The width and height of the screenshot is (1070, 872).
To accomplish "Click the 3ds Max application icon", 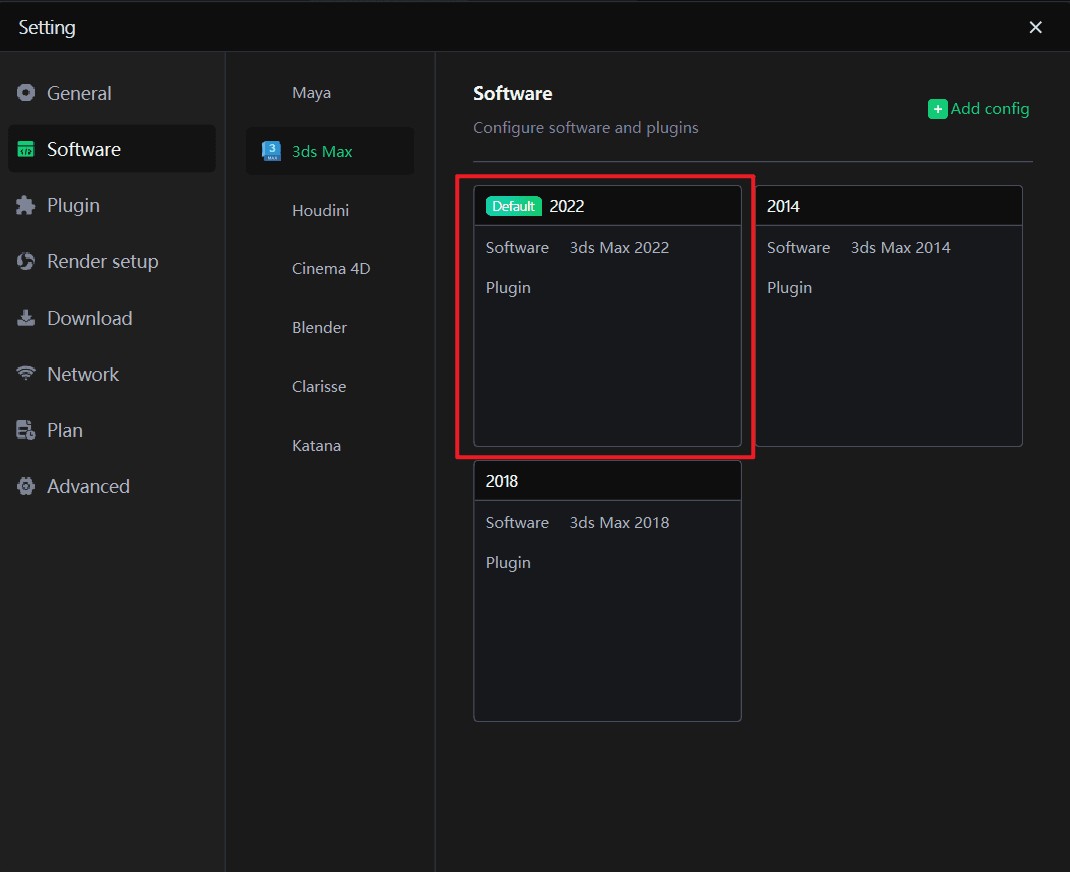I will tap(271, 151).
